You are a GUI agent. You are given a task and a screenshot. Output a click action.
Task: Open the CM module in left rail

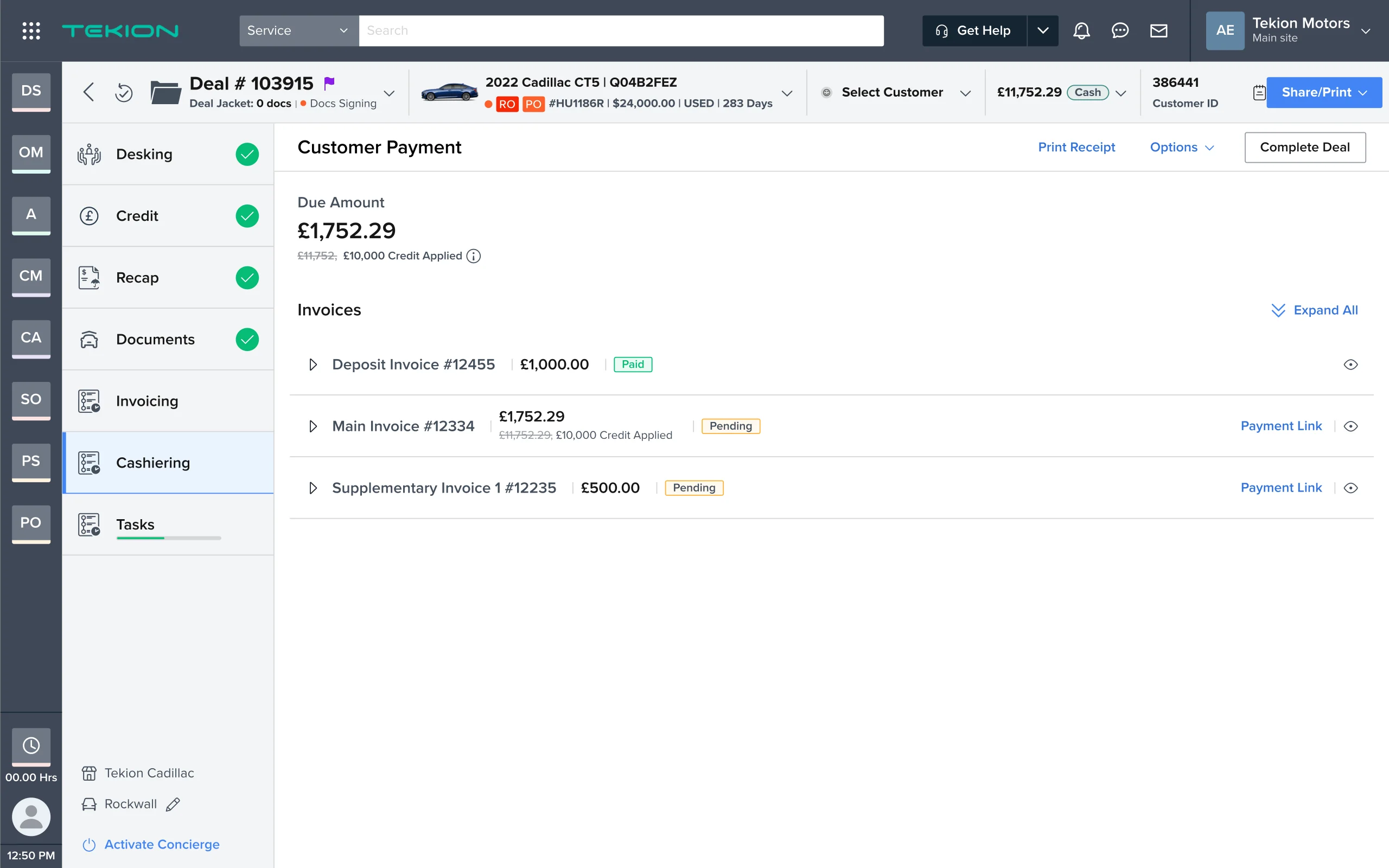31,277
